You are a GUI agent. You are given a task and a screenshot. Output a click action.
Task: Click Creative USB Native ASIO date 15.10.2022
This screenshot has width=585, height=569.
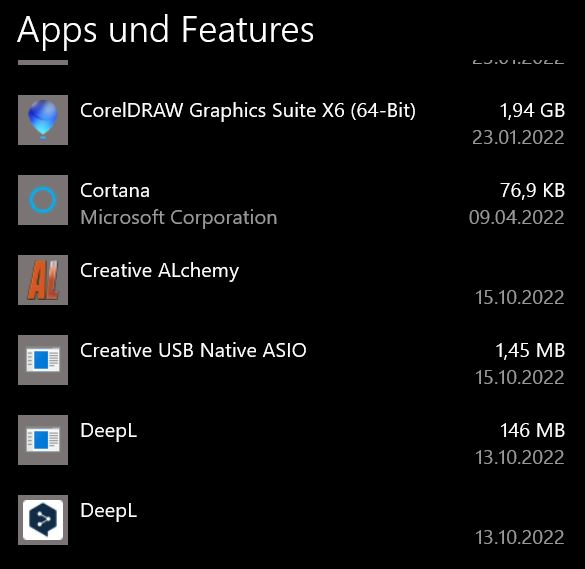519,378
